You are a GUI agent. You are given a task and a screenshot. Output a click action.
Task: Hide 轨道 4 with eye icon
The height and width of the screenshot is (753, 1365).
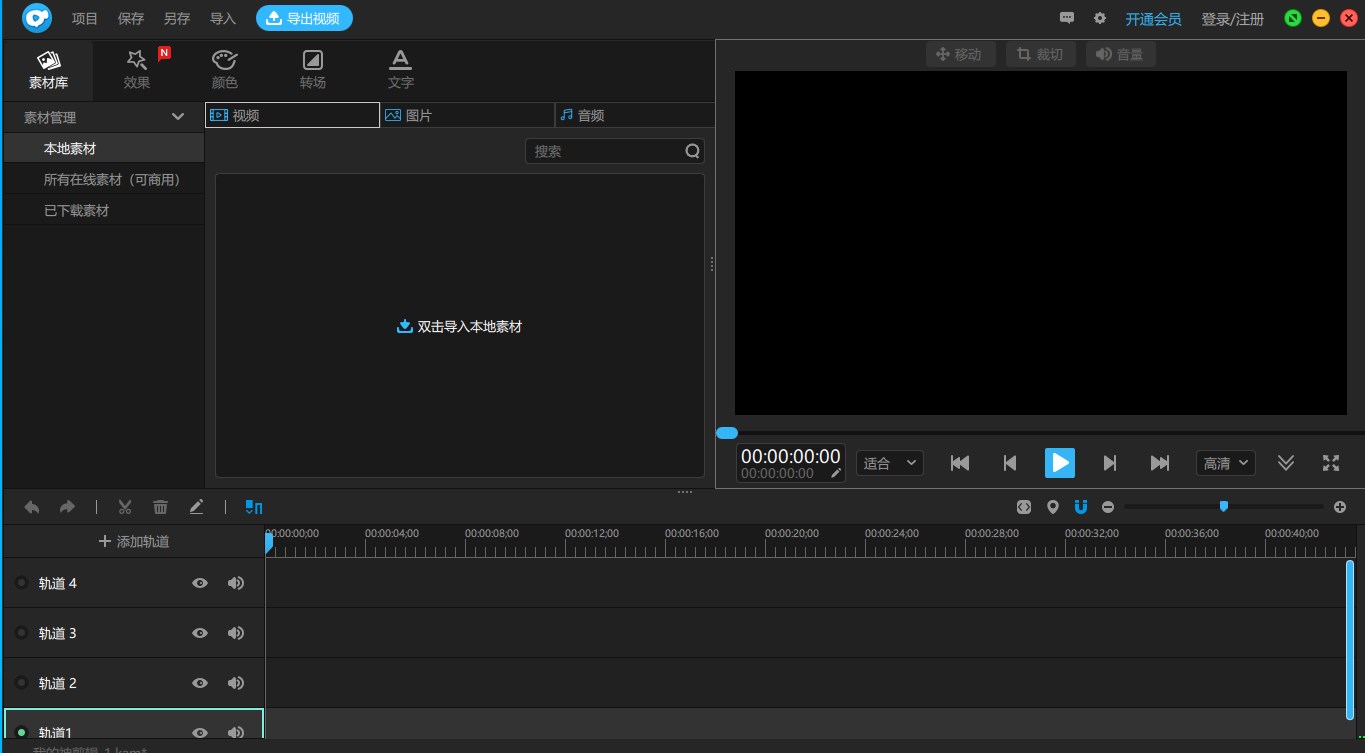pos(200,583)
